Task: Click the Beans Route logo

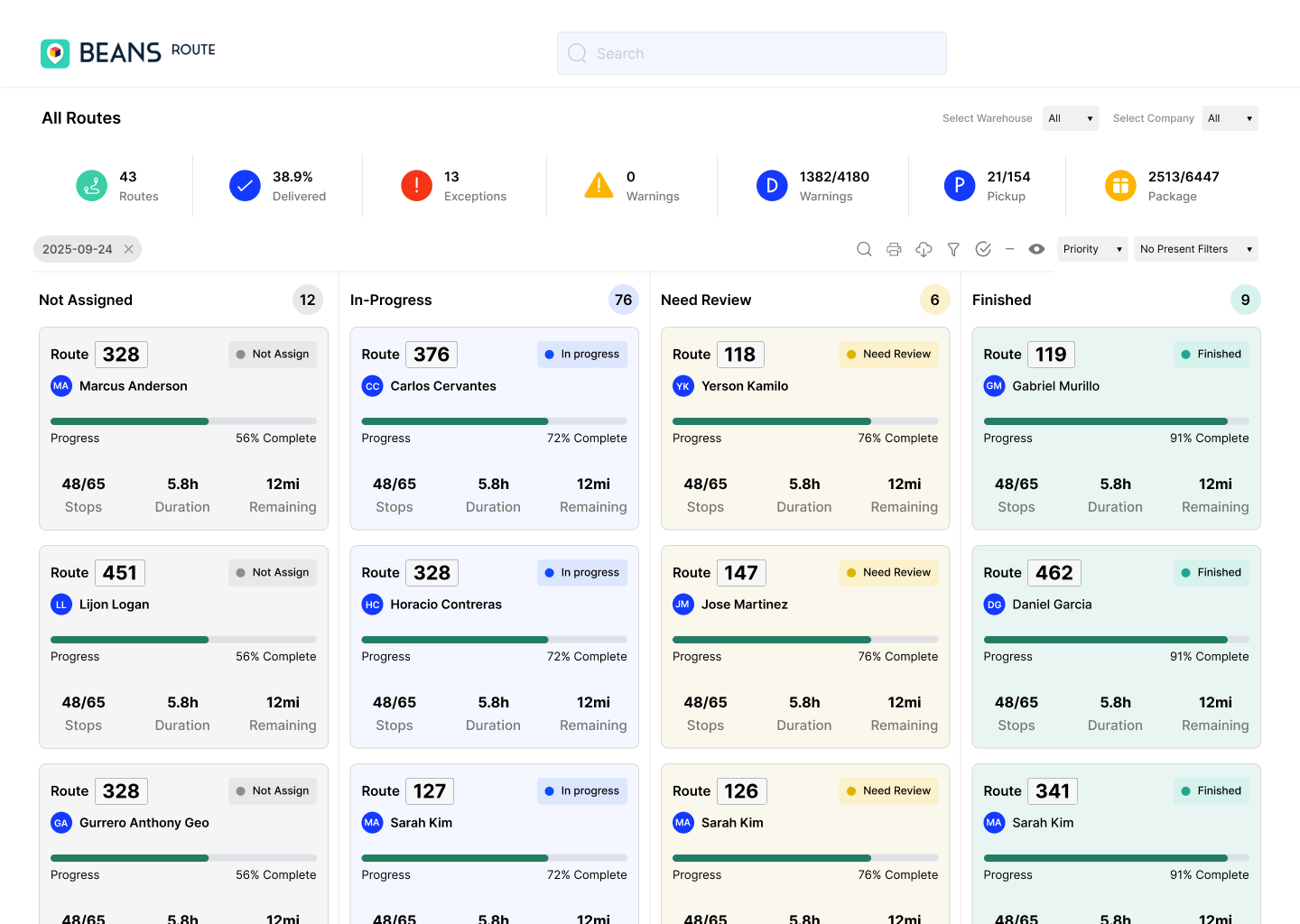Action: pyautogui.click(x=128, y=53)
